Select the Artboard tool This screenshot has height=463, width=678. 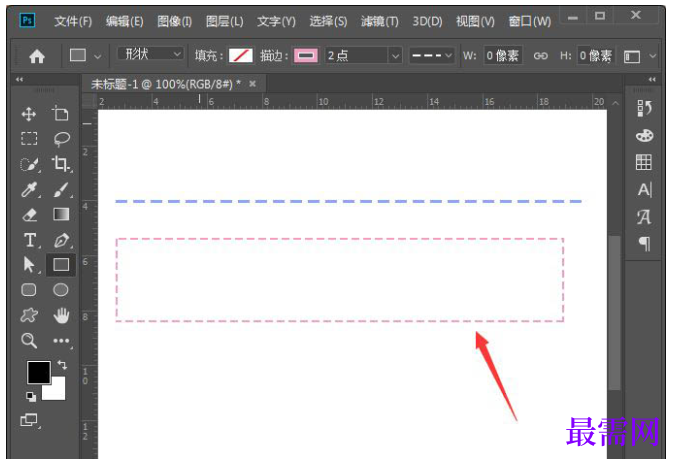[x=61, y=114]
